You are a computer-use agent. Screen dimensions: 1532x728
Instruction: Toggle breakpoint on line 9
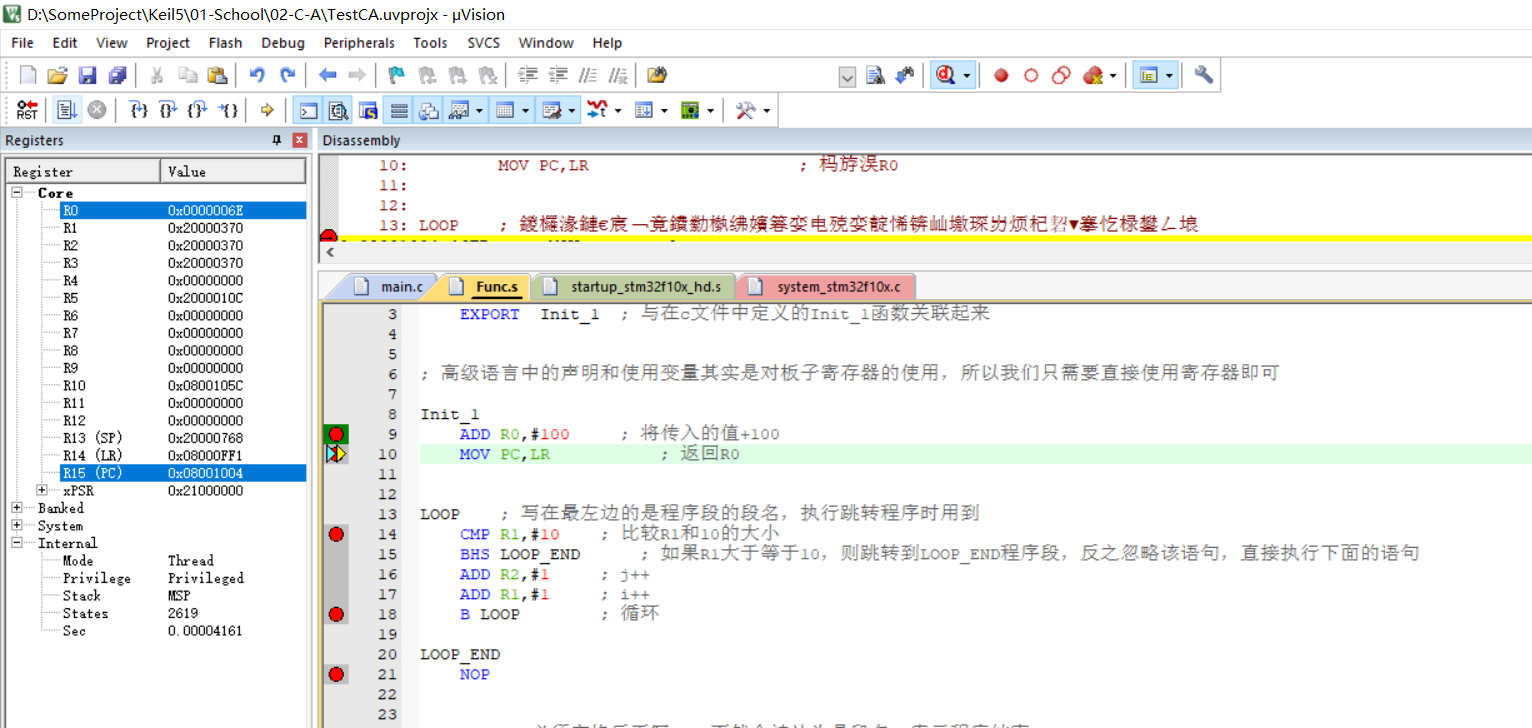pyautogui.click(x=336, y=434)
